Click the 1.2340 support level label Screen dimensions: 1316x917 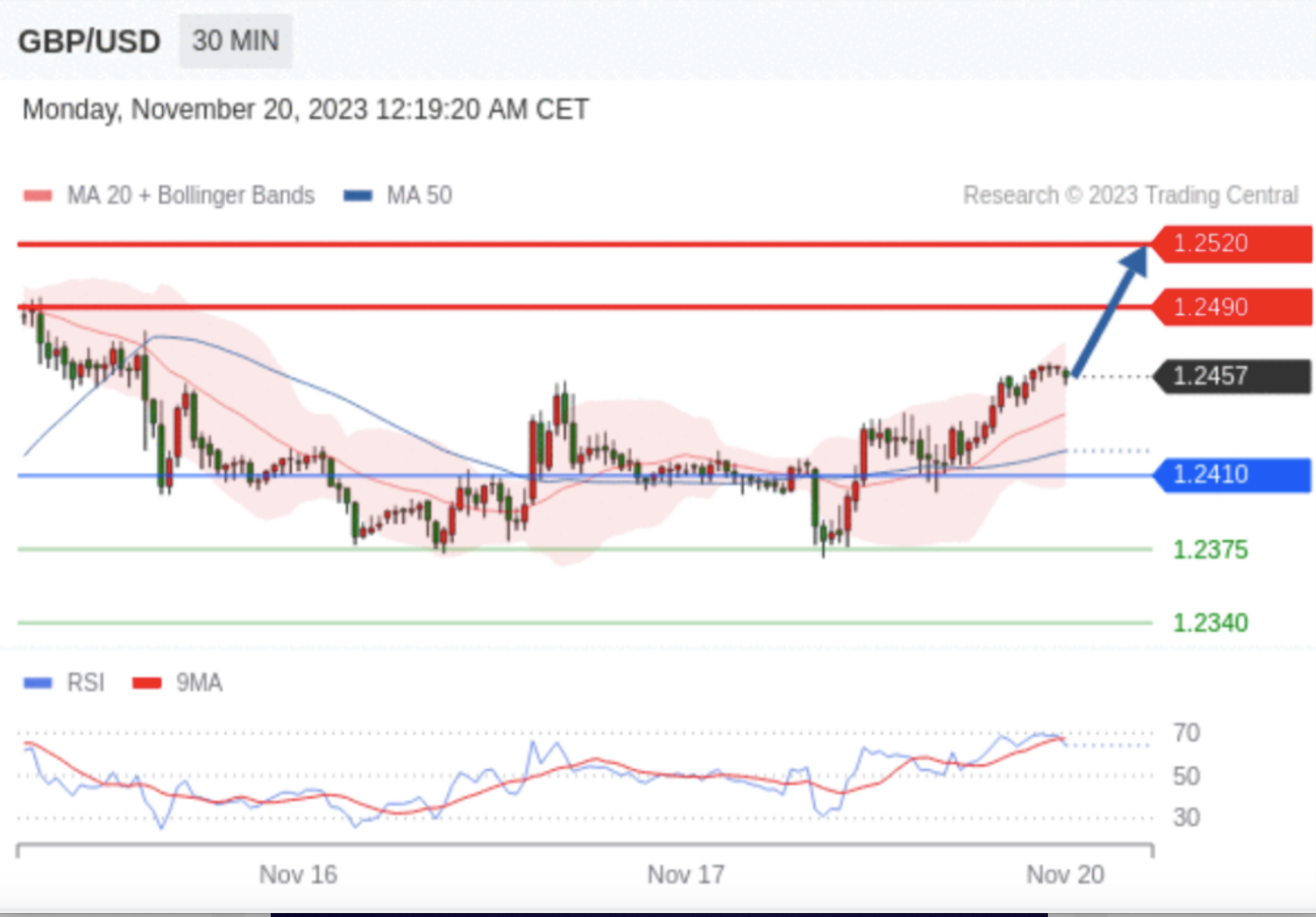coord(1211,622)
